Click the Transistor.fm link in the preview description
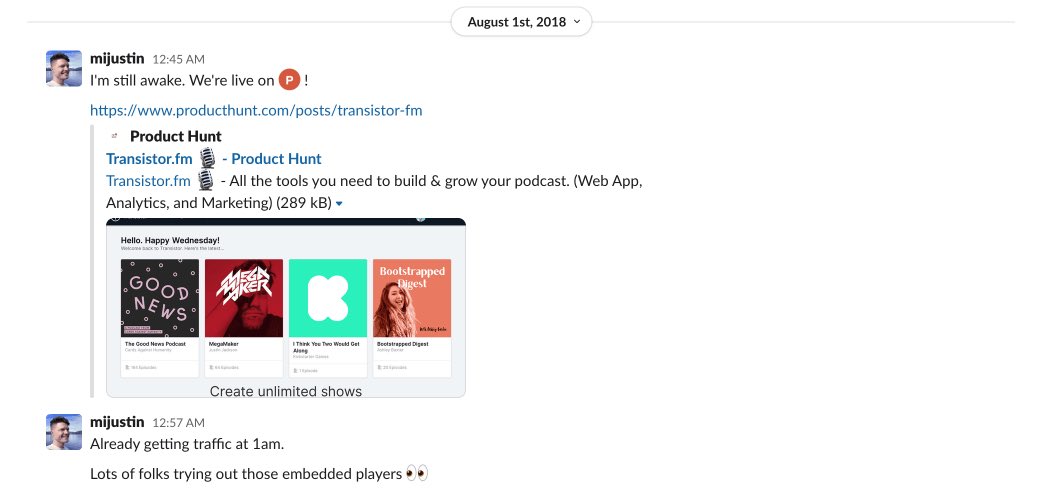The width and height of the screenshot is (1041, 495). click(x=148, y=181)
